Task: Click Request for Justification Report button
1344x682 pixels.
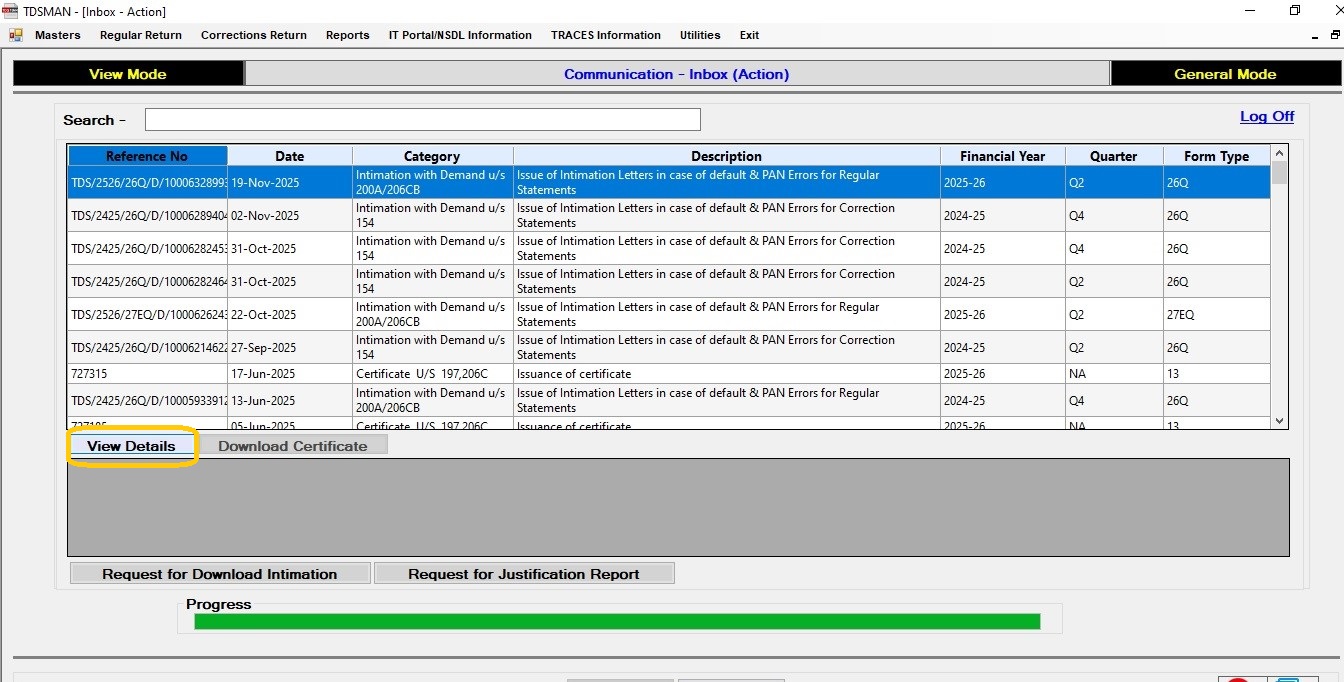Action: (524, 574)
